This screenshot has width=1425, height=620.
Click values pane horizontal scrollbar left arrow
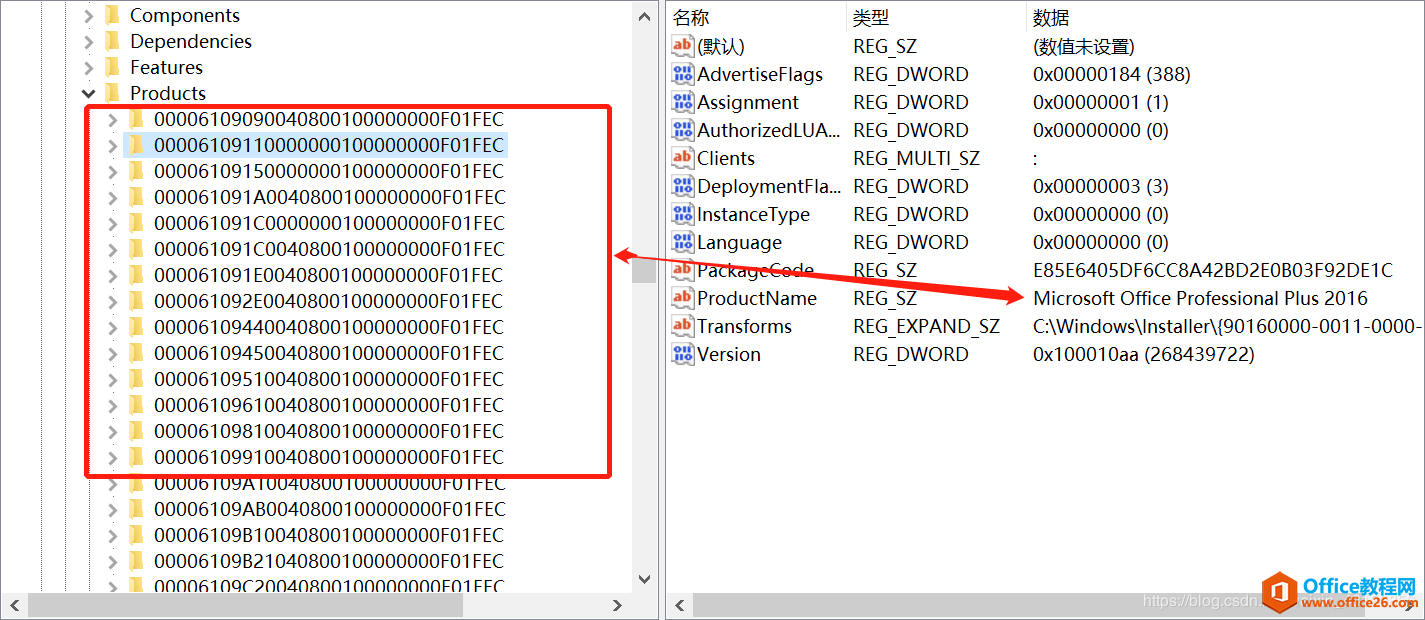[x=680, y=605]
